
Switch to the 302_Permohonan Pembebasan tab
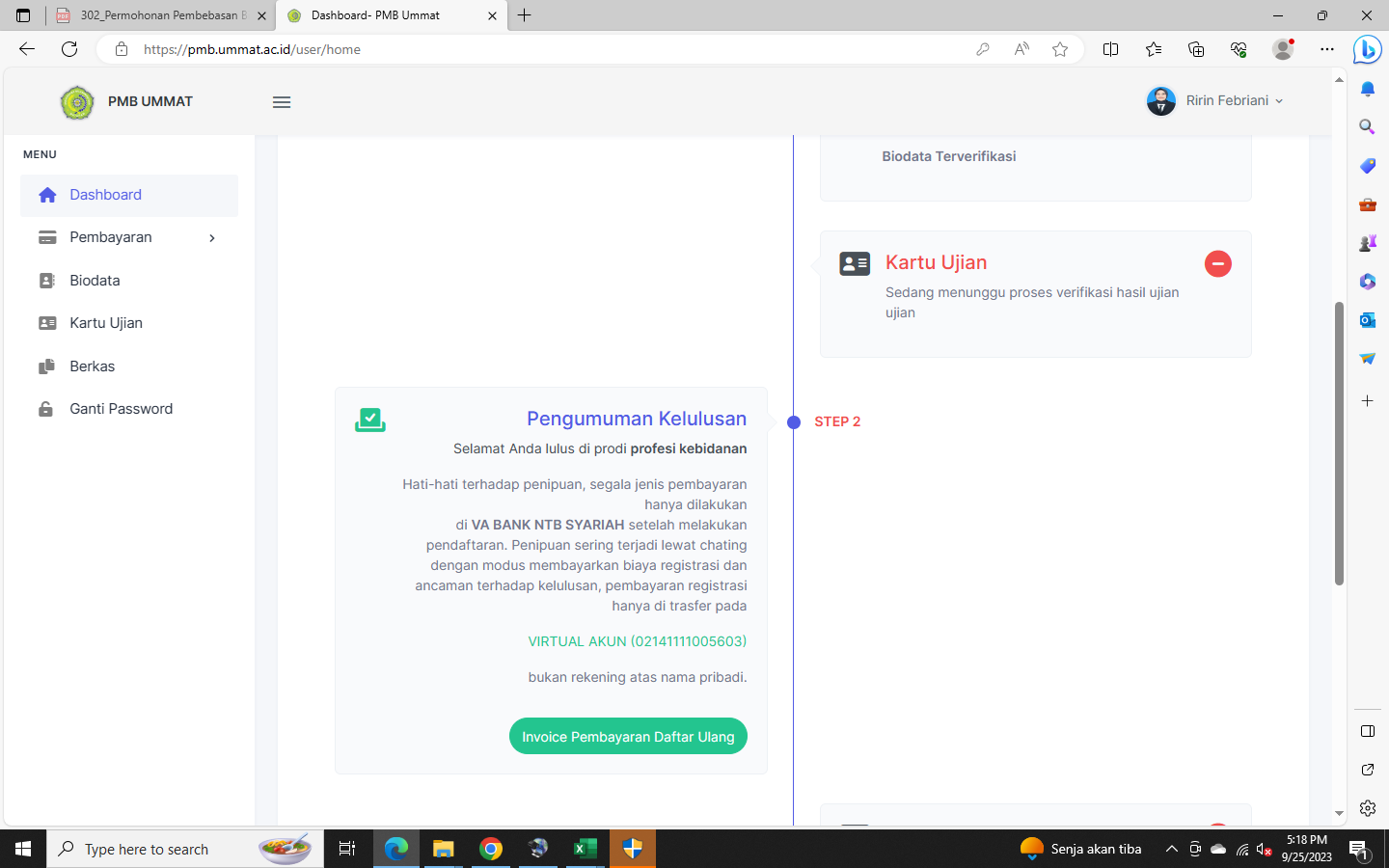coord(160,15)
